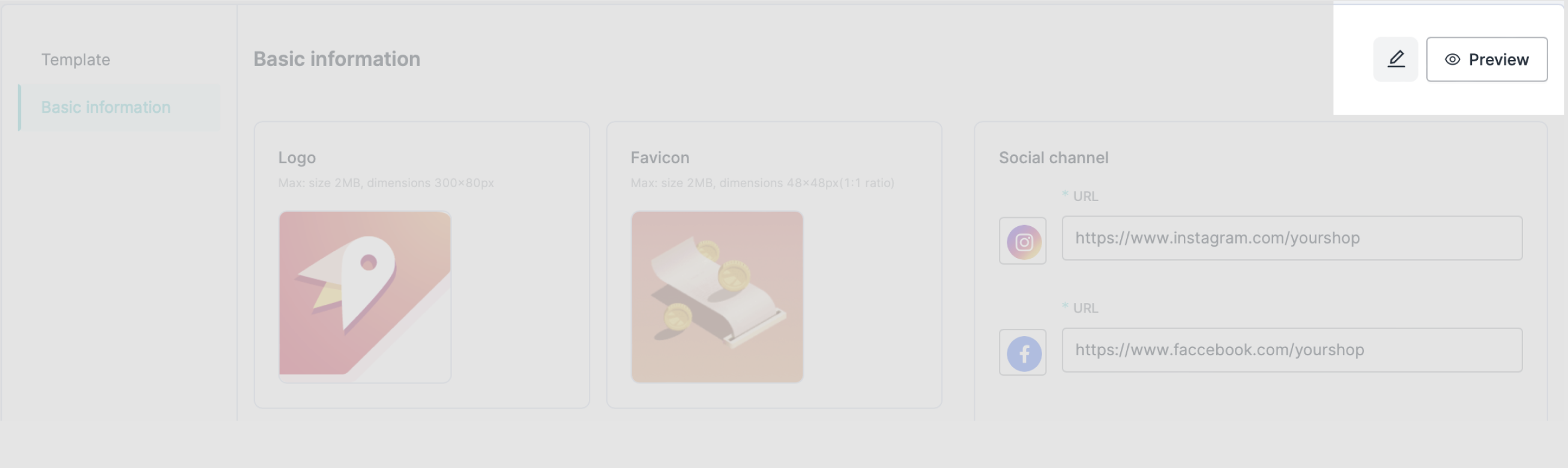The image size is (1568, 468).
Task: Click the Social channel section title
Action: point(1053,158)
